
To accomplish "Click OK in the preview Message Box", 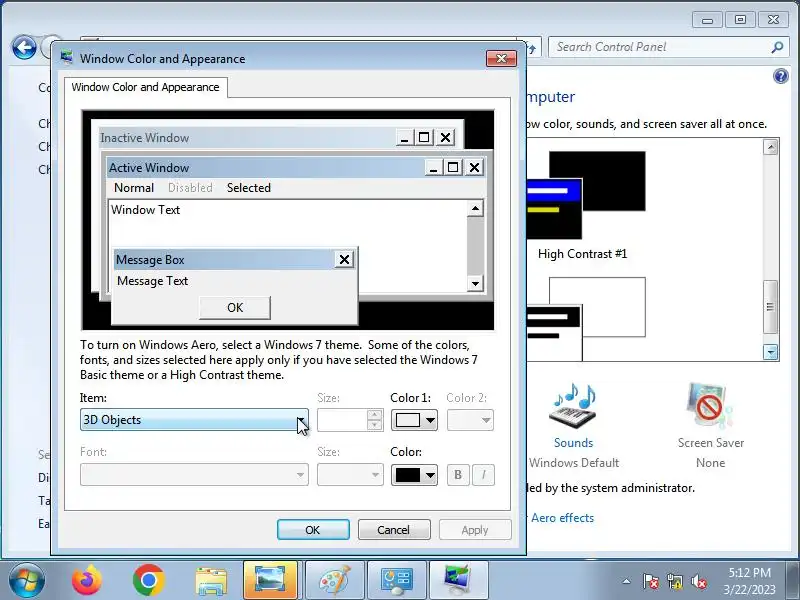I will [235, 308].
